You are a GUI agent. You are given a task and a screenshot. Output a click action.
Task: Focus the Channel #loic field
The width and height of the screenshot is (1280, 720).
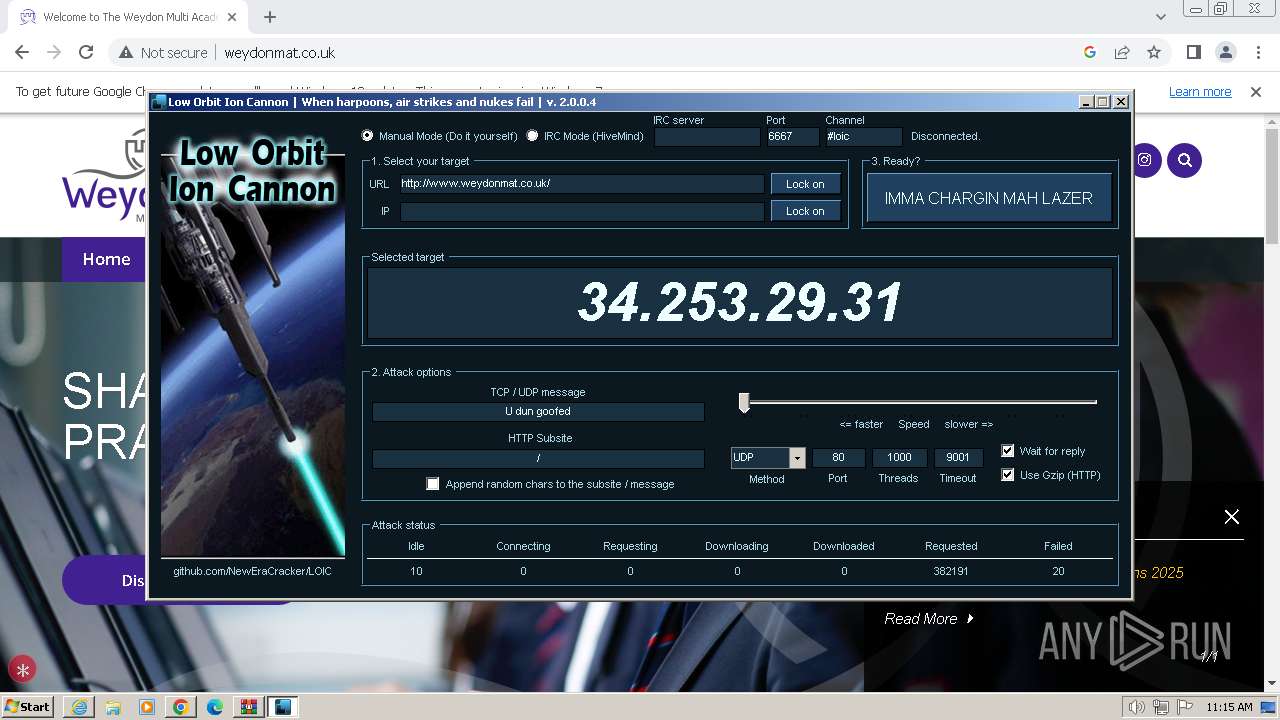tap(864, 137)
